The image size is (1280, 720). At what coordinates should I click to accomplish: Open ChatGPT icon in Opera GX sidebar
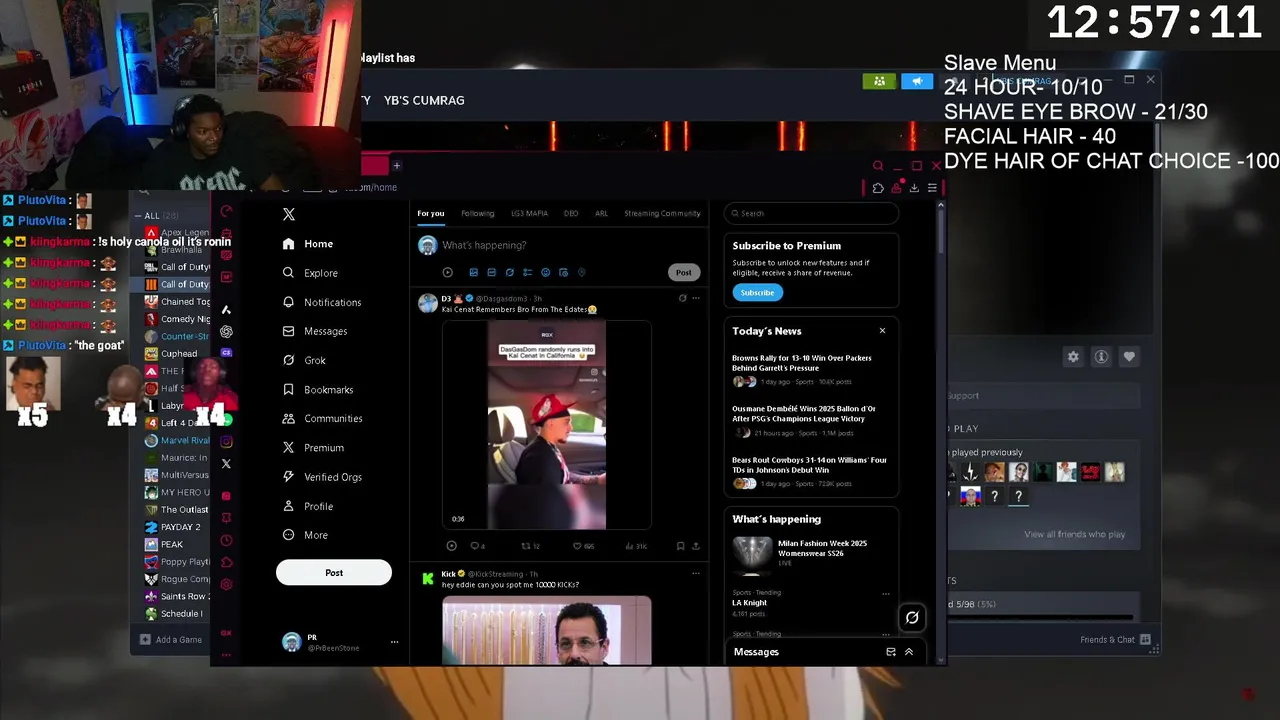point(227,331)
